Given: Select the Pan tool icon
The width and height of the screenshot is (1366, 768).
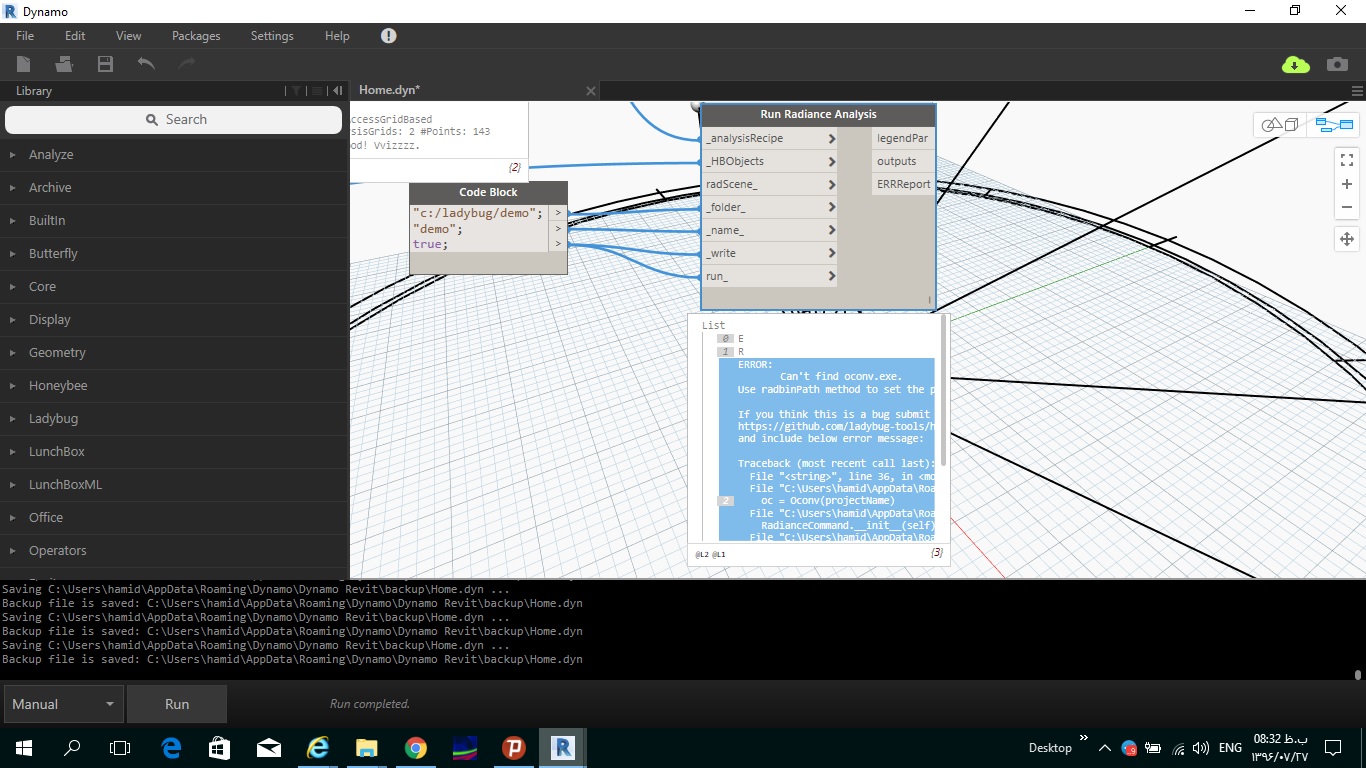Looking at the screenshot, I should click(x=1346, y=239).
